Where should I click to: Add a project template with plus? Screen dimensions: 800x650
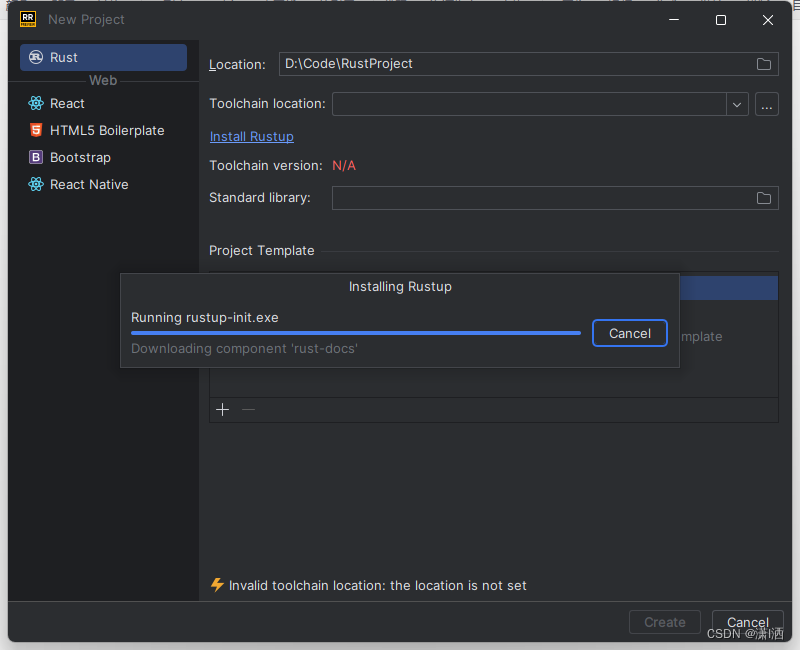(x=222, y=410)
